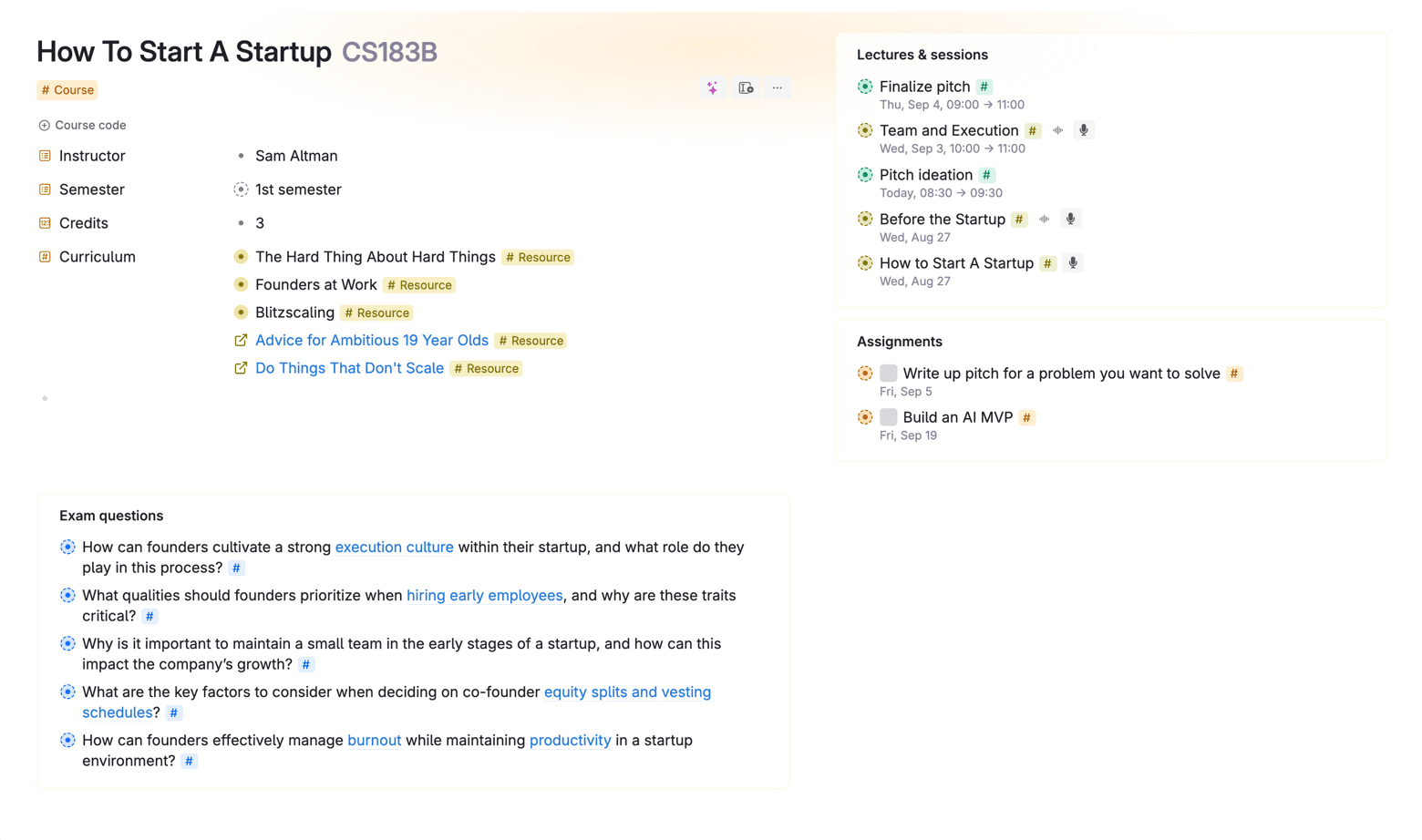This screenshot has height=840, width=1422.
Task: Check off Build an AI MVP assignment
Action: click(x=889, y=417)
